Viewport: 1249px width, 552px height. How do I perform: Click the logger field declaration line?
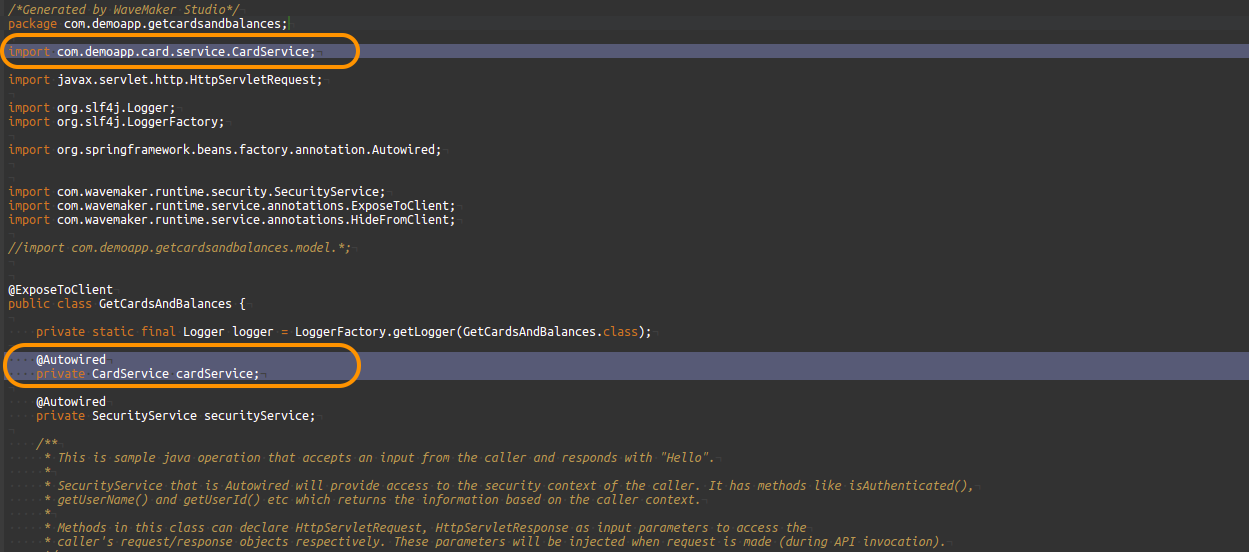343,332
